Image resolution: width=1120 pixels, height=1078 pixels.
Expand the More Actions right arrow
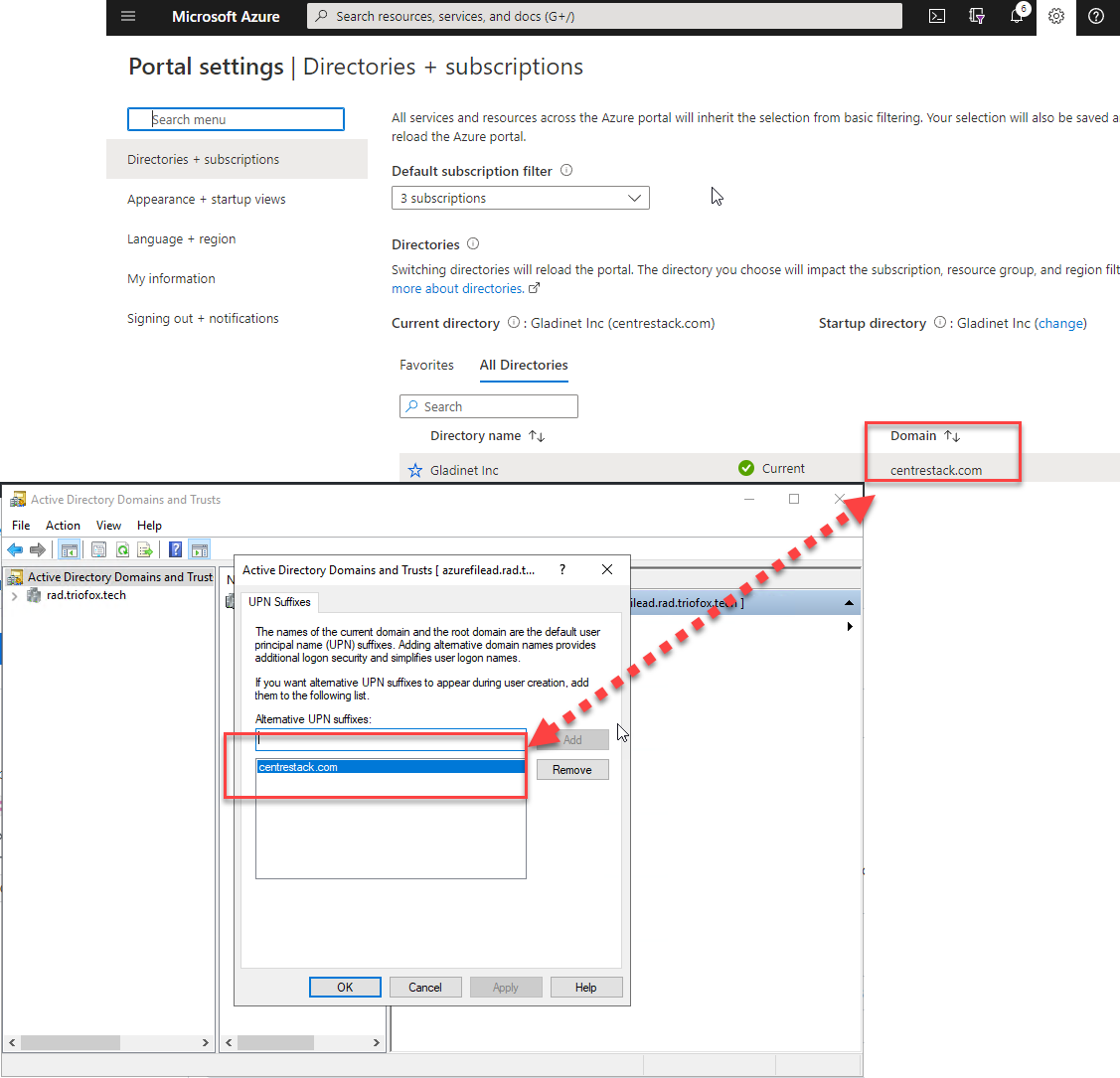coord(850,626)
